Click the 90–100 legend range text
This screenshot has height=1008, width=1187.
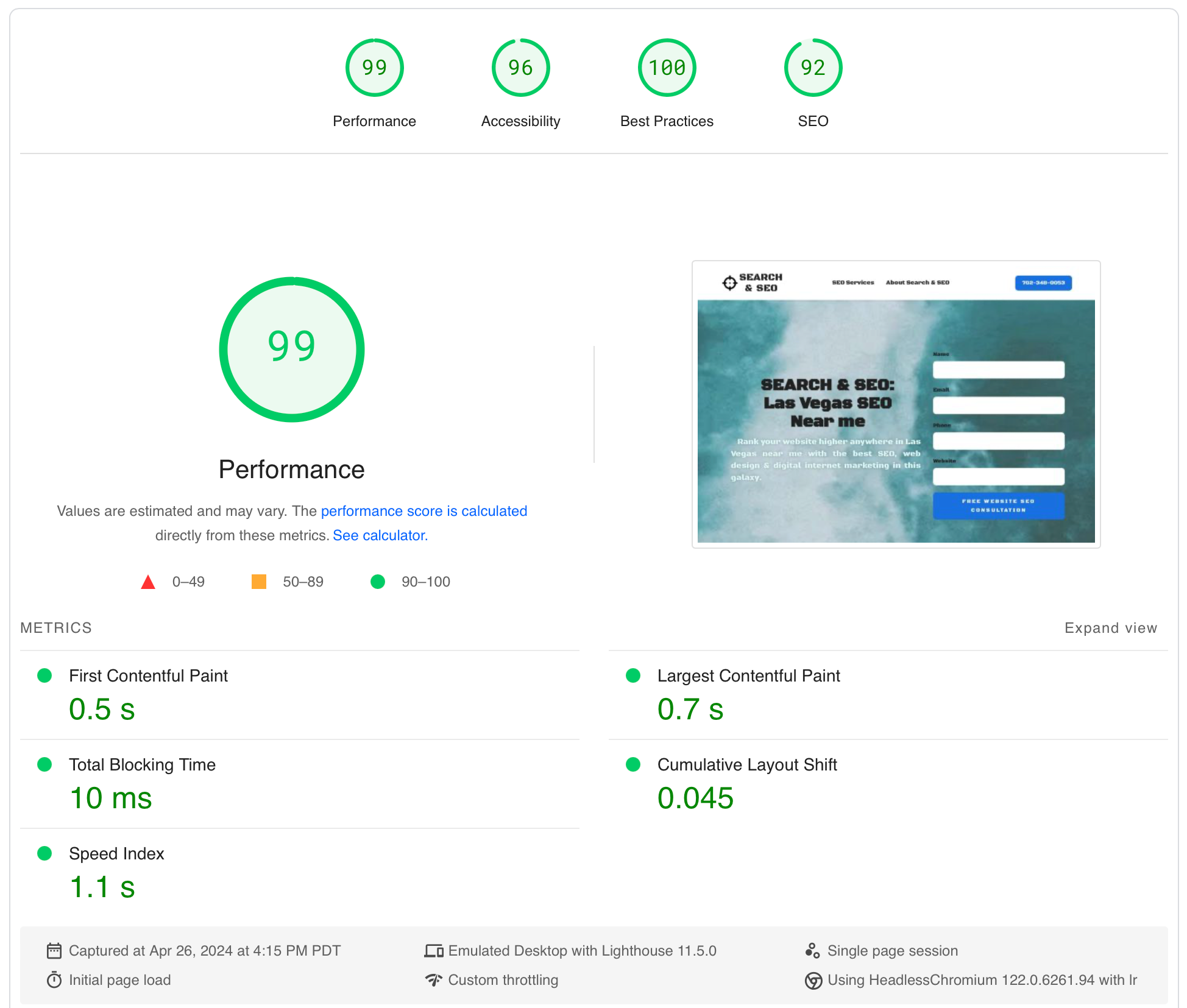(x=425, y=582)
